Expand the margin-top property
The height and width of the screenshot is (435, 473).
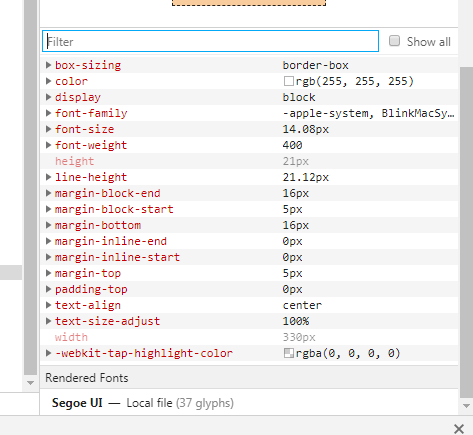tap(48, 273)
